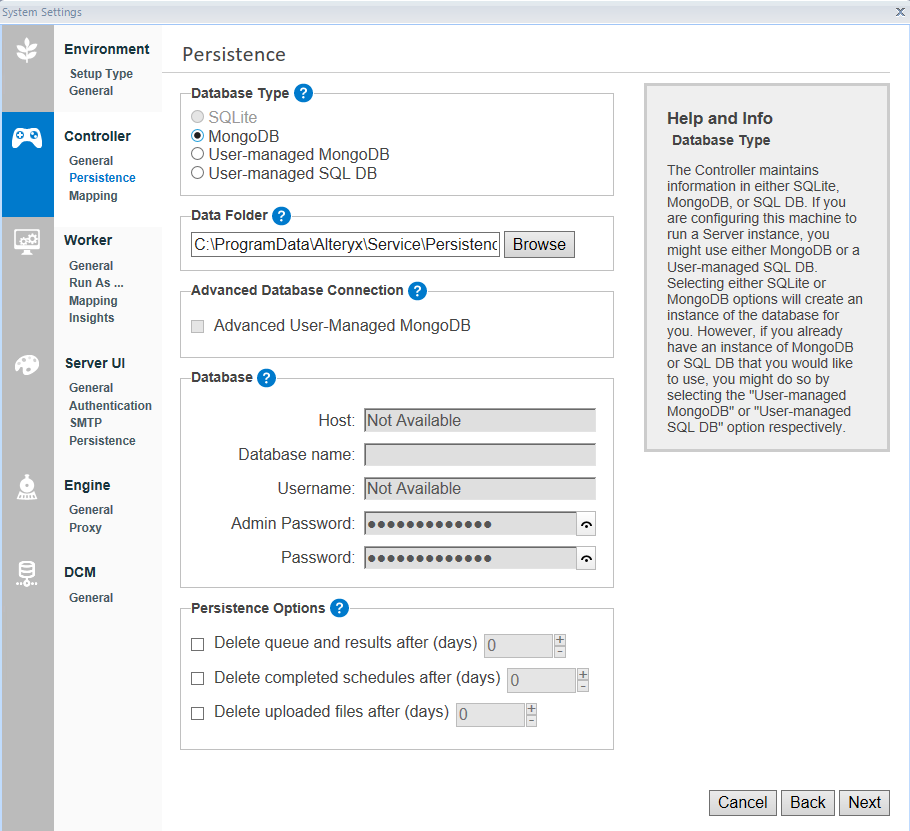Screen dimensions: 910x831
Task: Choose User-managed SQL DB option
Action: click(x=198, y=173)
